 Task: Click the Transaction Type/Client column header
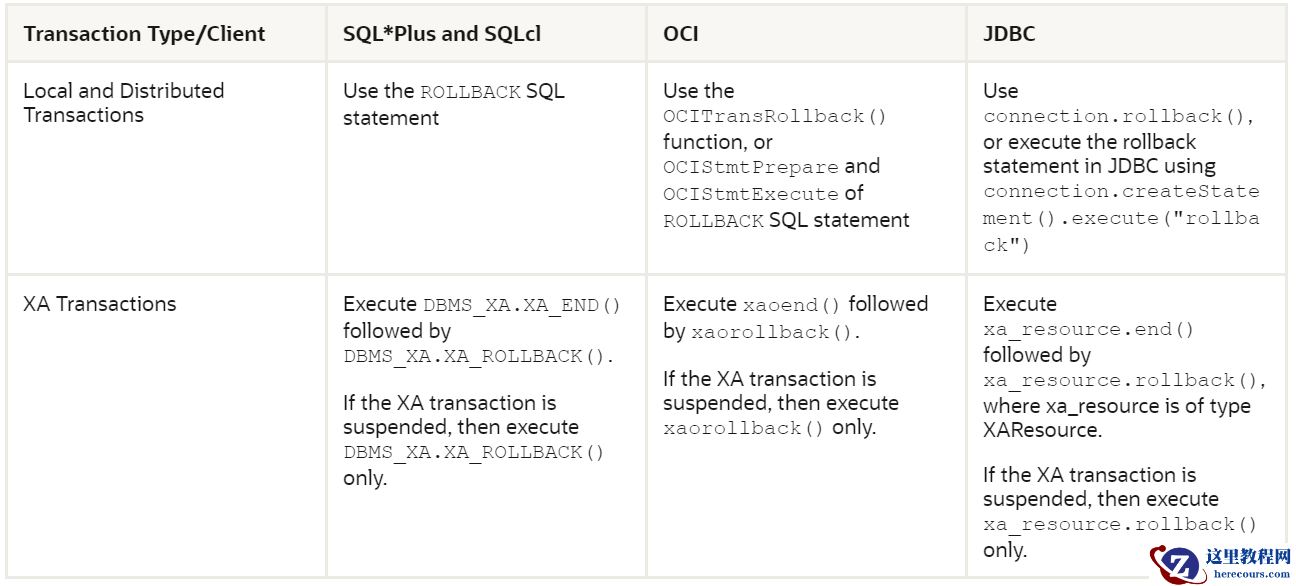144,34
